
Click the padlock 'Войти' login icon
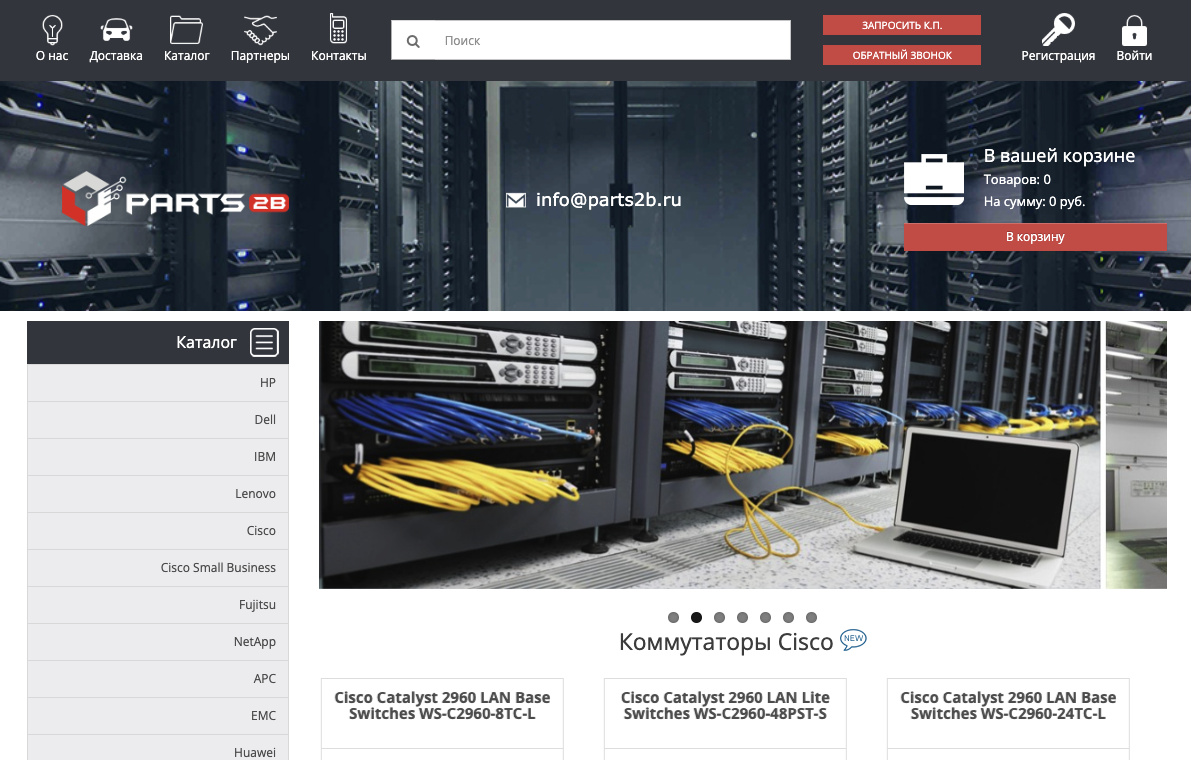point(1134,29)
